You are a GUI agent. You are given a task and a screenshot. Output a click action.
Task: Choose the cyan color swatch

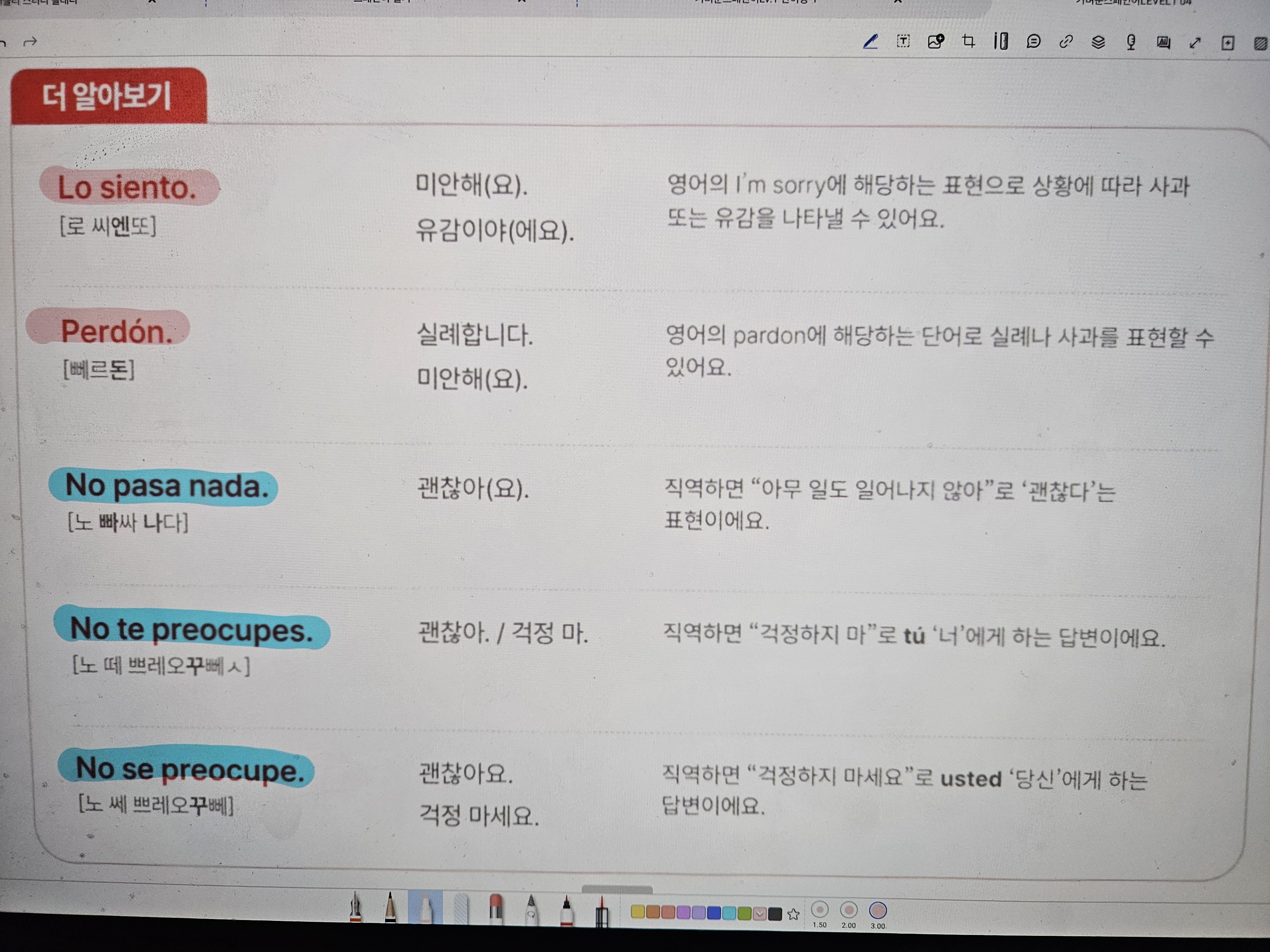(729, 913)
